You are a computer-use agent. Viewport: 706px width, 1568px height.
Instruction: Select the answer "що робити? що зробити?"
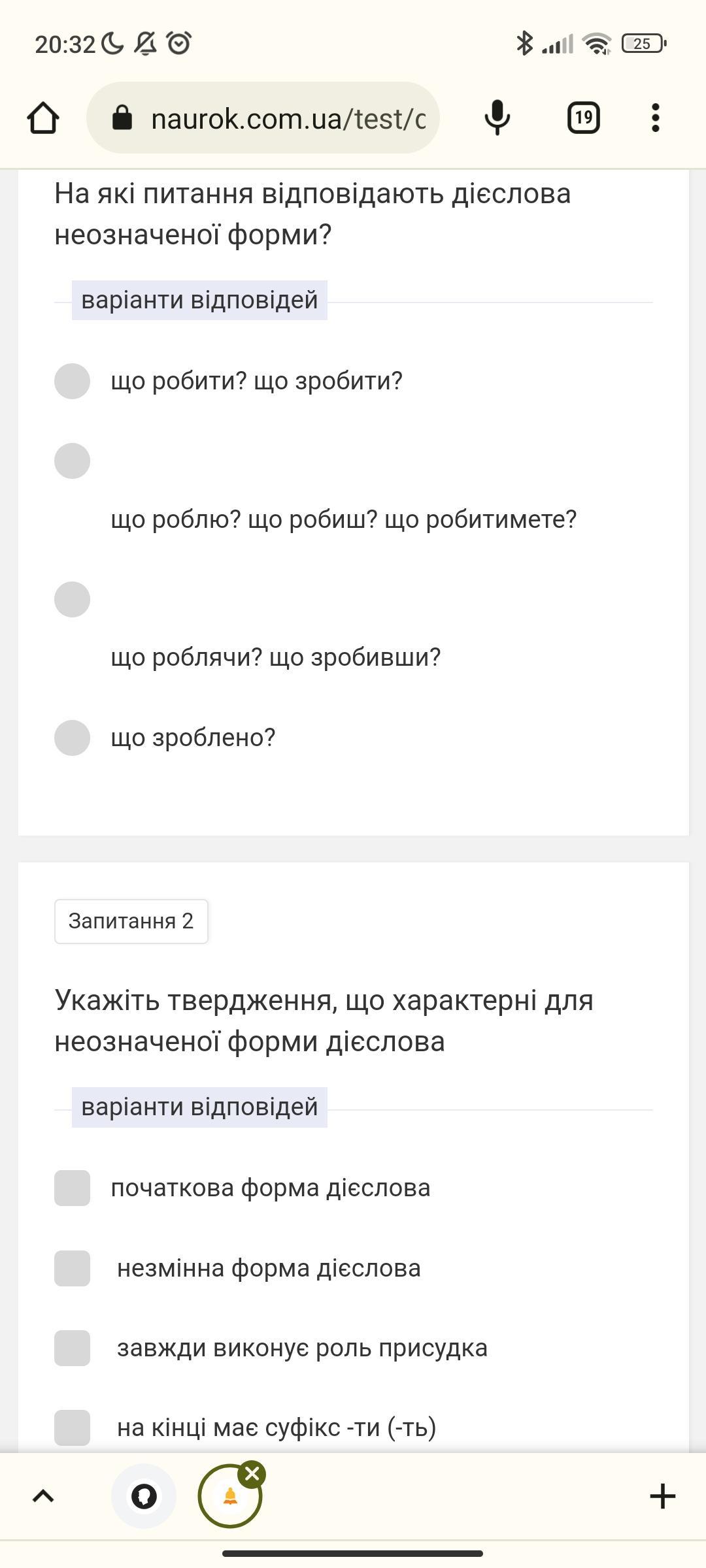click(72, 381)
